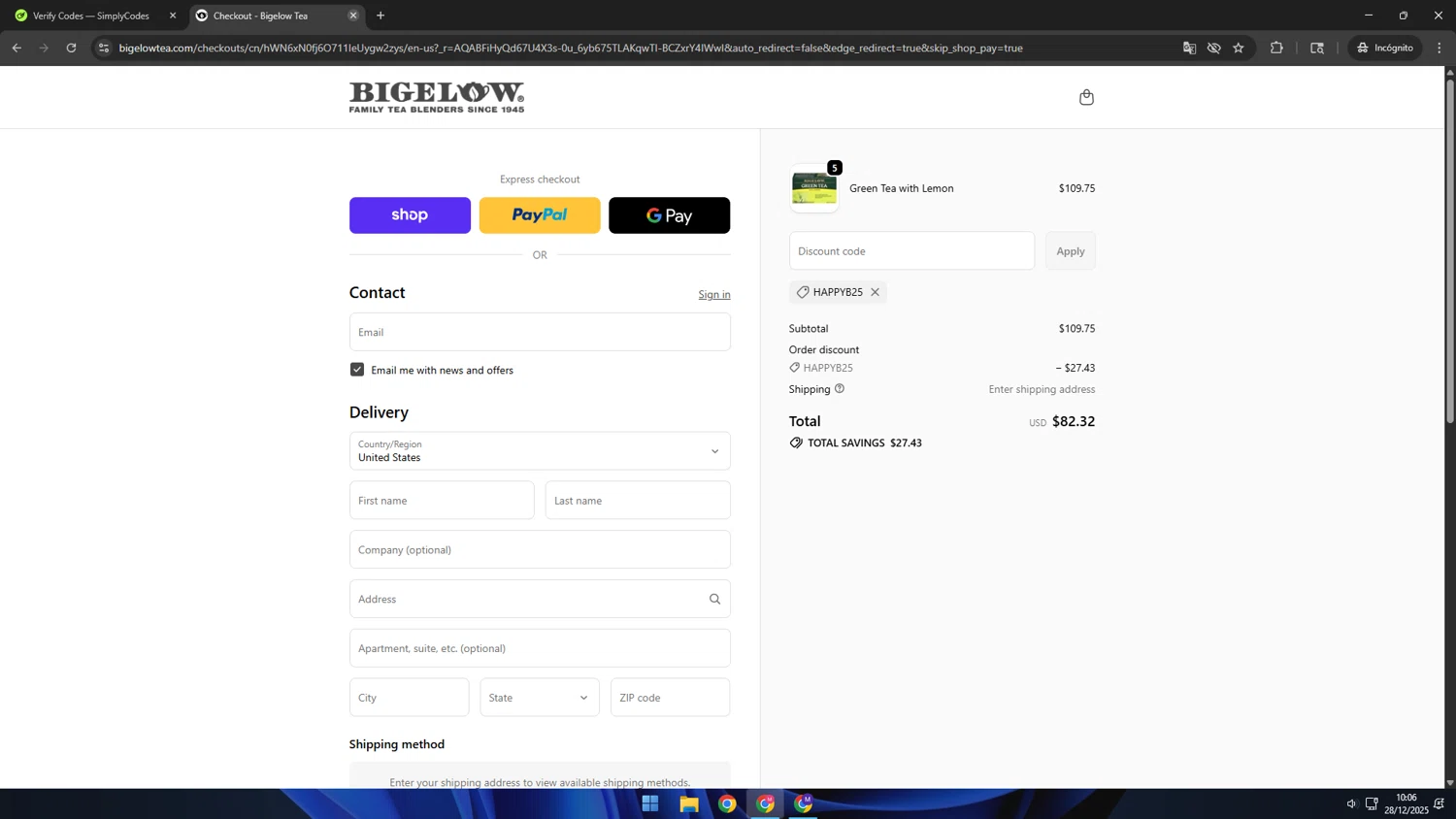
Task: Click the ZIP code field
Action: 671,698
